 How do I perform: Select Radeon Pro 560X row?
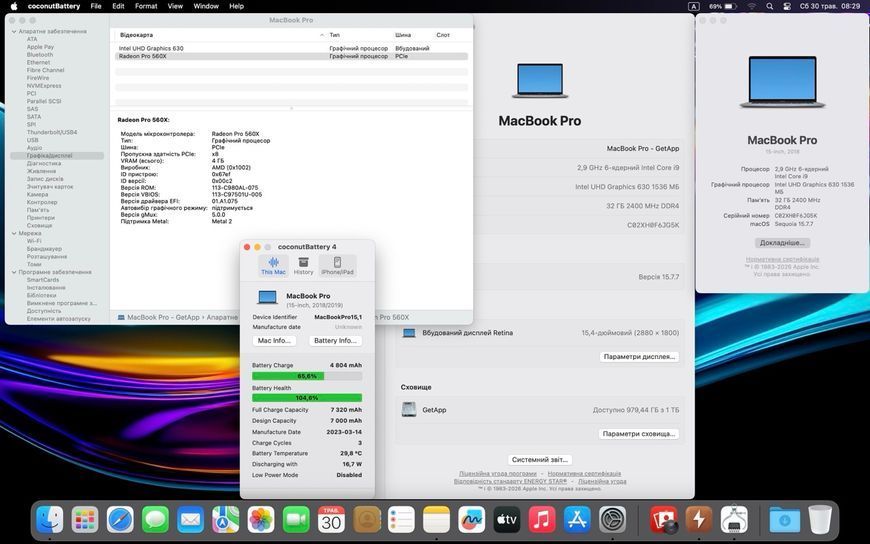(291, 56)
